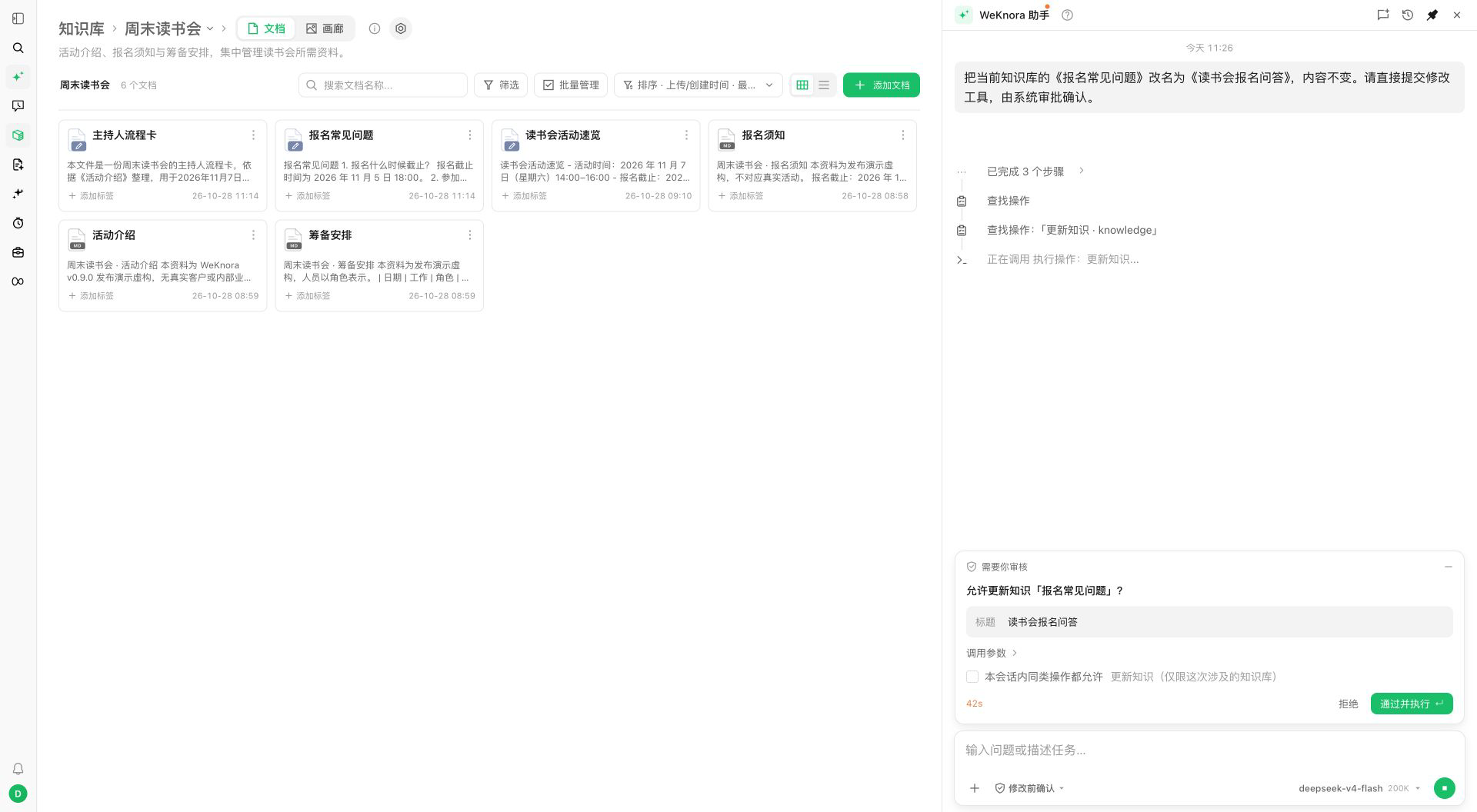Screen dimensions: 1477x812
Task: Switch to the 文档 tab
Action: pos(266,28)
